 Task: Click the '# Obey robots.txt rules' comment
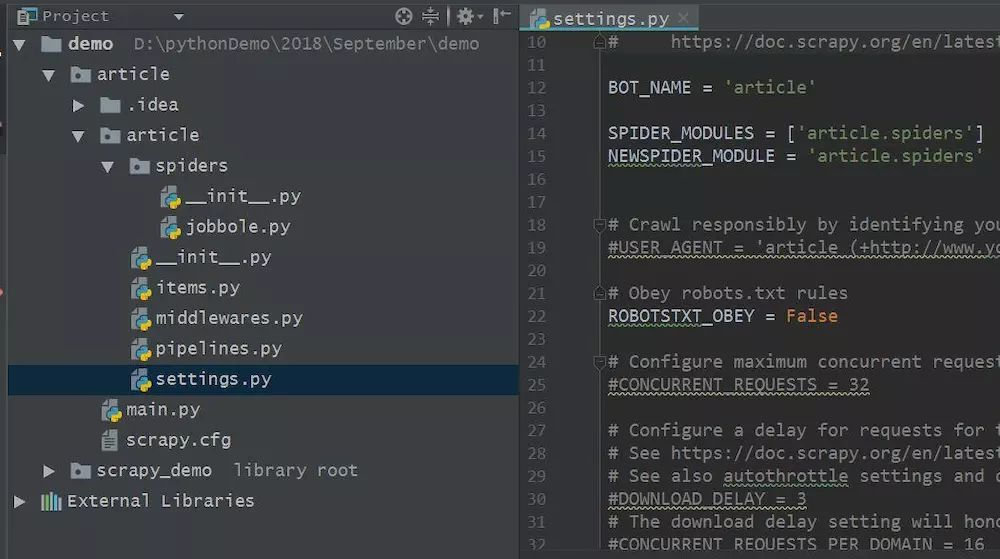point(728,293)
